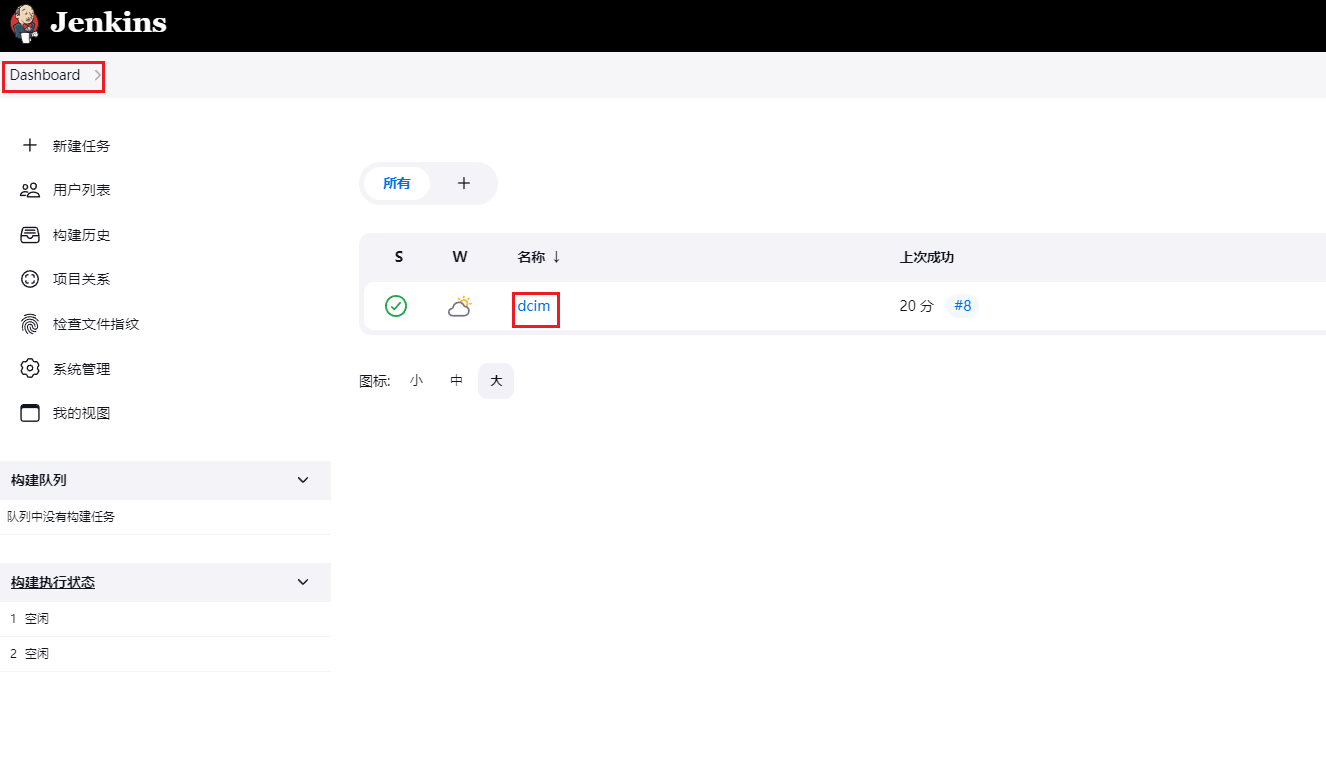Click executor row 1 空闲
Viewport: 1326px width, 766px height.
(165, 619)
